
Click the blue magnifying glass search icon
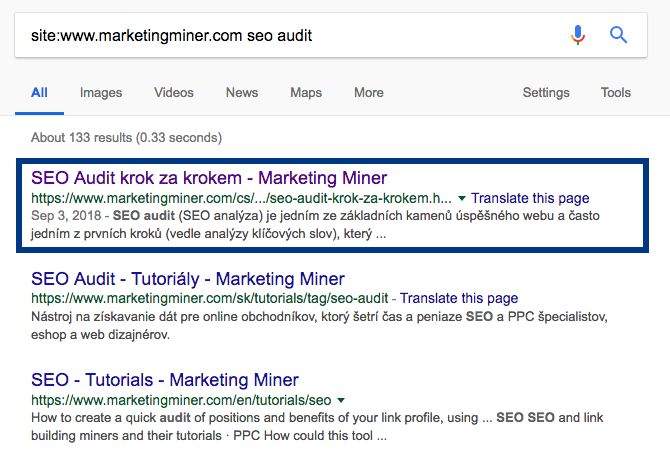pos(618,35)
